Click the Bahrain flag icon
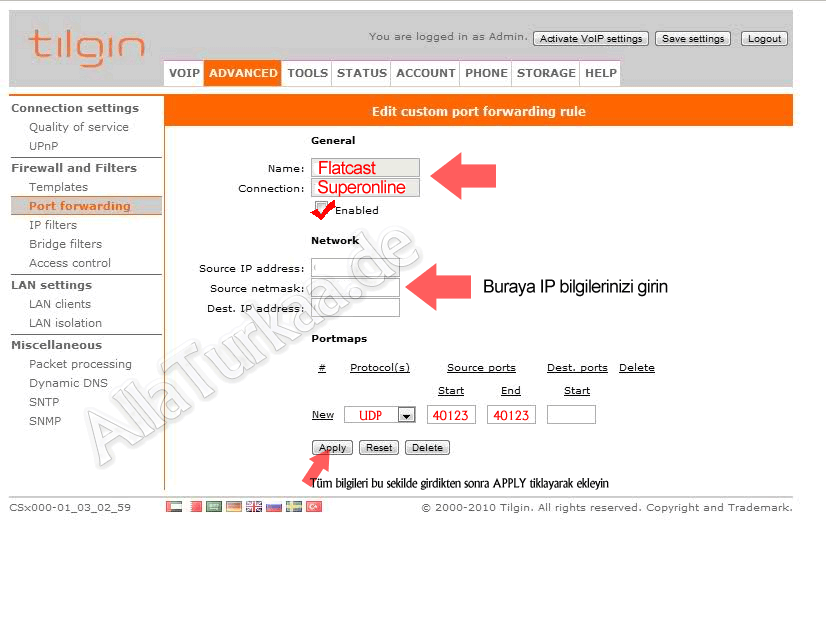 point(194,507)
